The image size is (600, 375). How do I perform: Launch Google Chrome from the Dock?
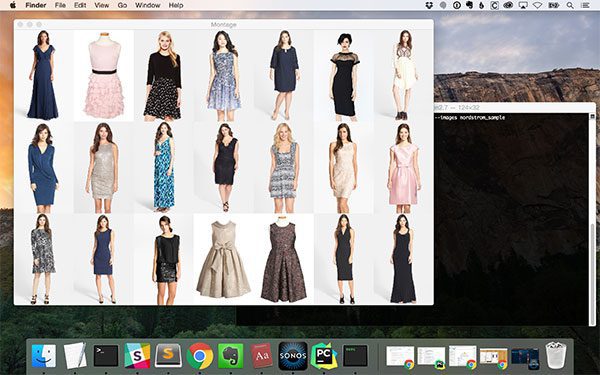(200, 356)
